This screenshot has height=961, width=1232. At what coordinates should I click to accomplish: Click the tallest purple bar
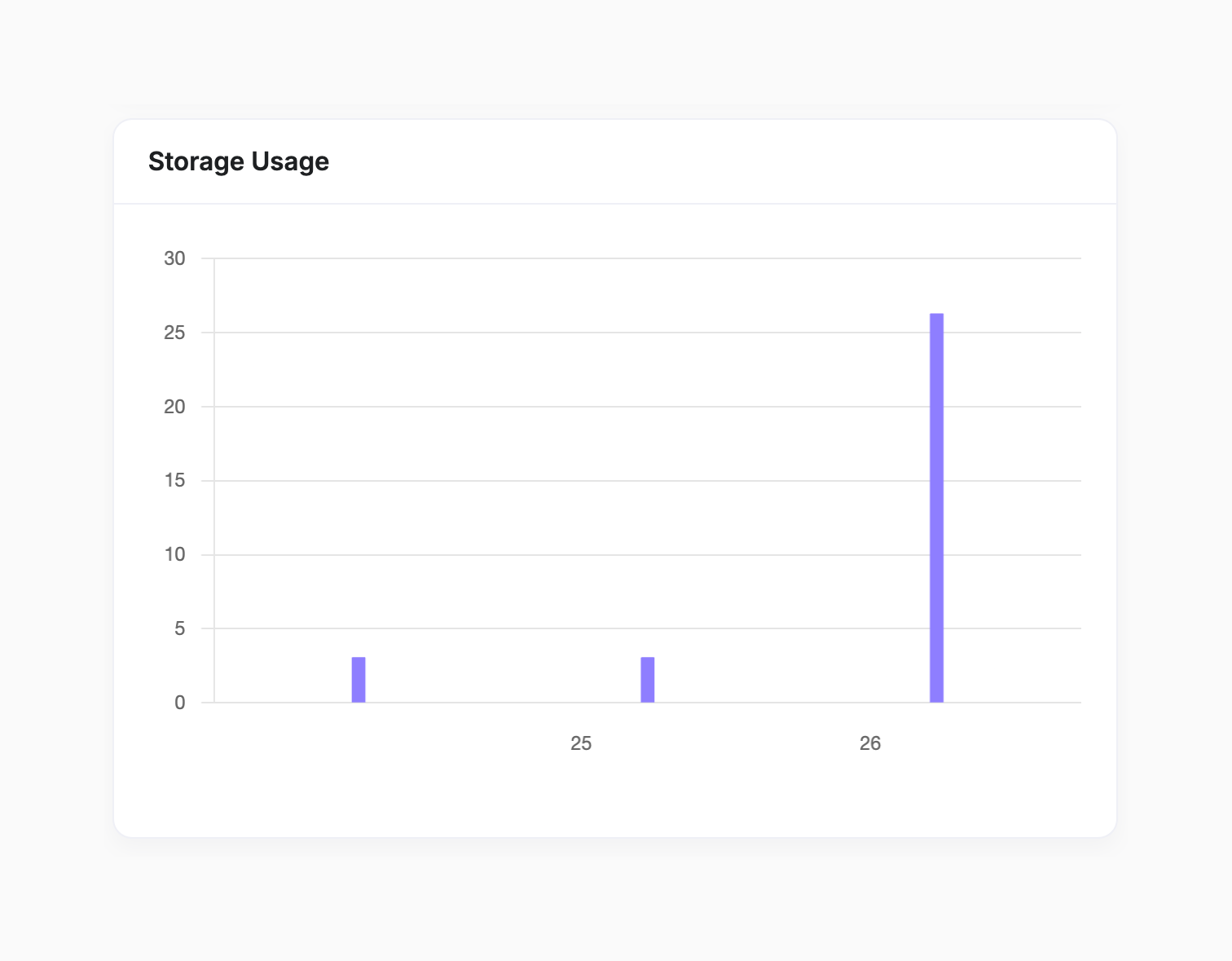pyautogui.click(x=936, y=507)
